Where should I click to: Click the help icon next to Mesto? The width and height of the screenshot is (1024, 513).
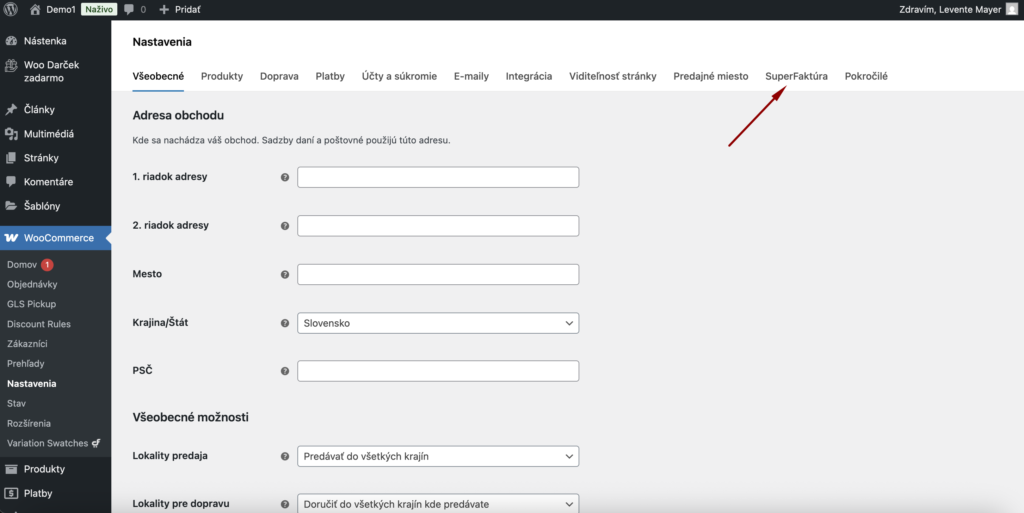(285, 274)
